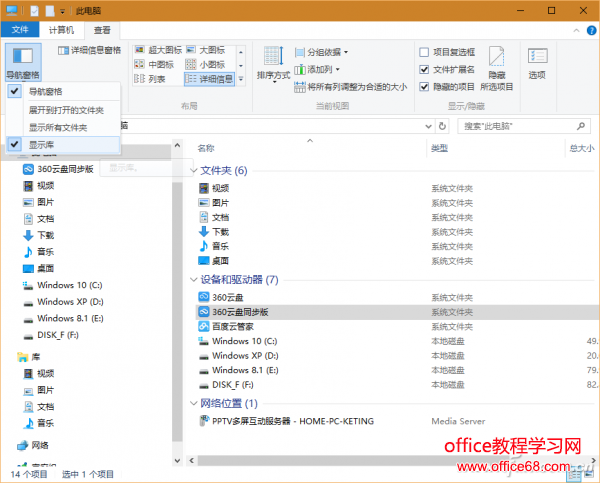Open 下载 in the navigation pane
Viewport: 600px width, 483px height.
click(x=39, y=235)
